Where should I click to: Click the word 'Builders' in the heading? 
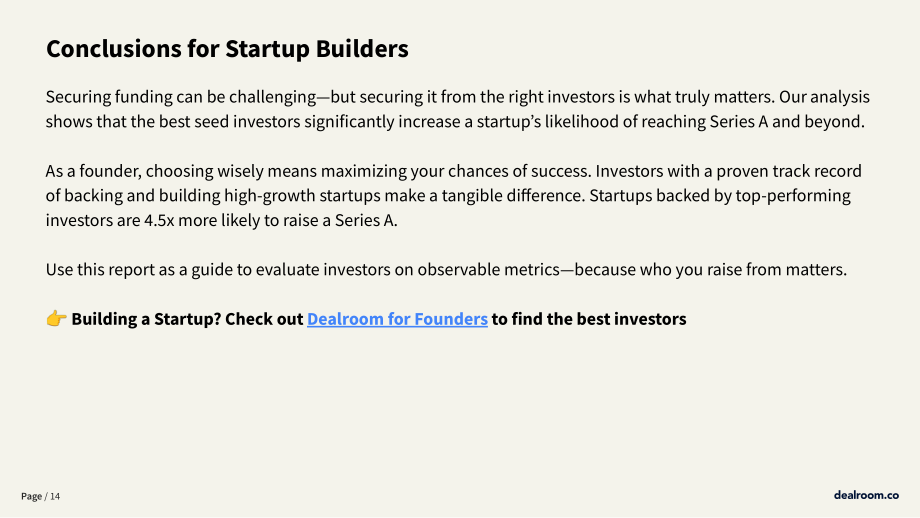362,49
